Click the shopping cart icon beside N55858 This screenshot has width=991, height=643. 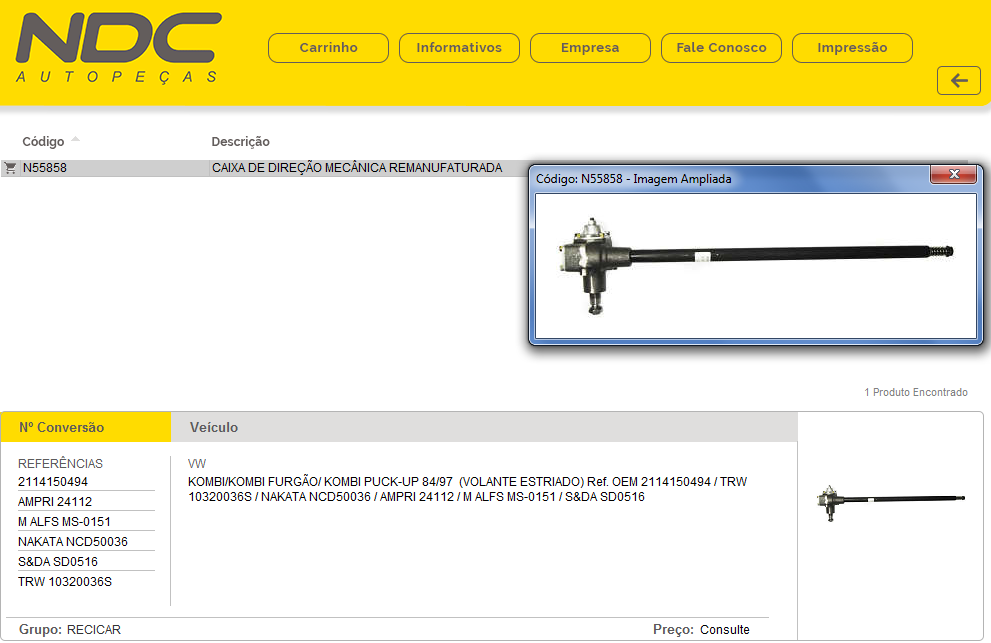[x=10, y=168]
